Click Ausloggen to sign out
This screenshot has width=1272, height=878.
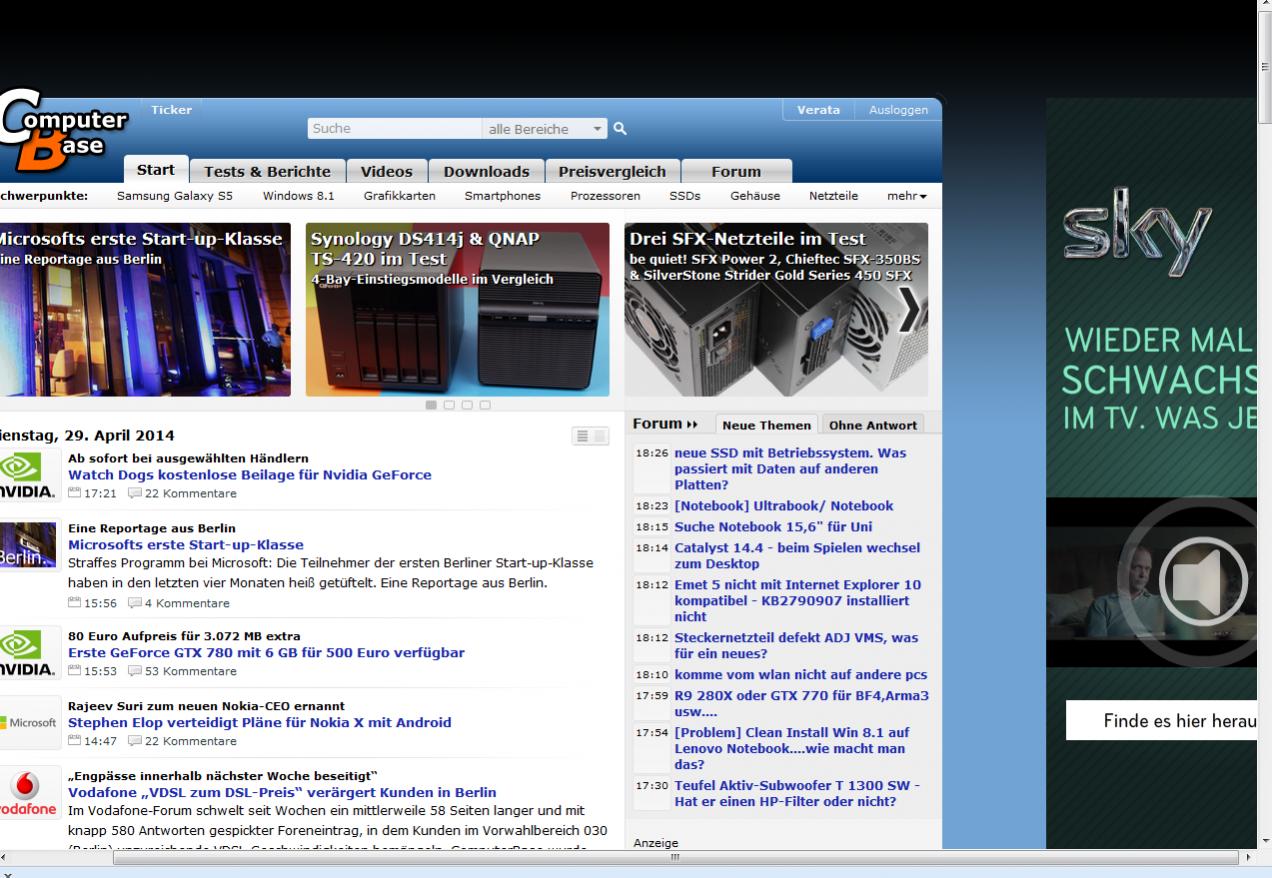point(898,110)
